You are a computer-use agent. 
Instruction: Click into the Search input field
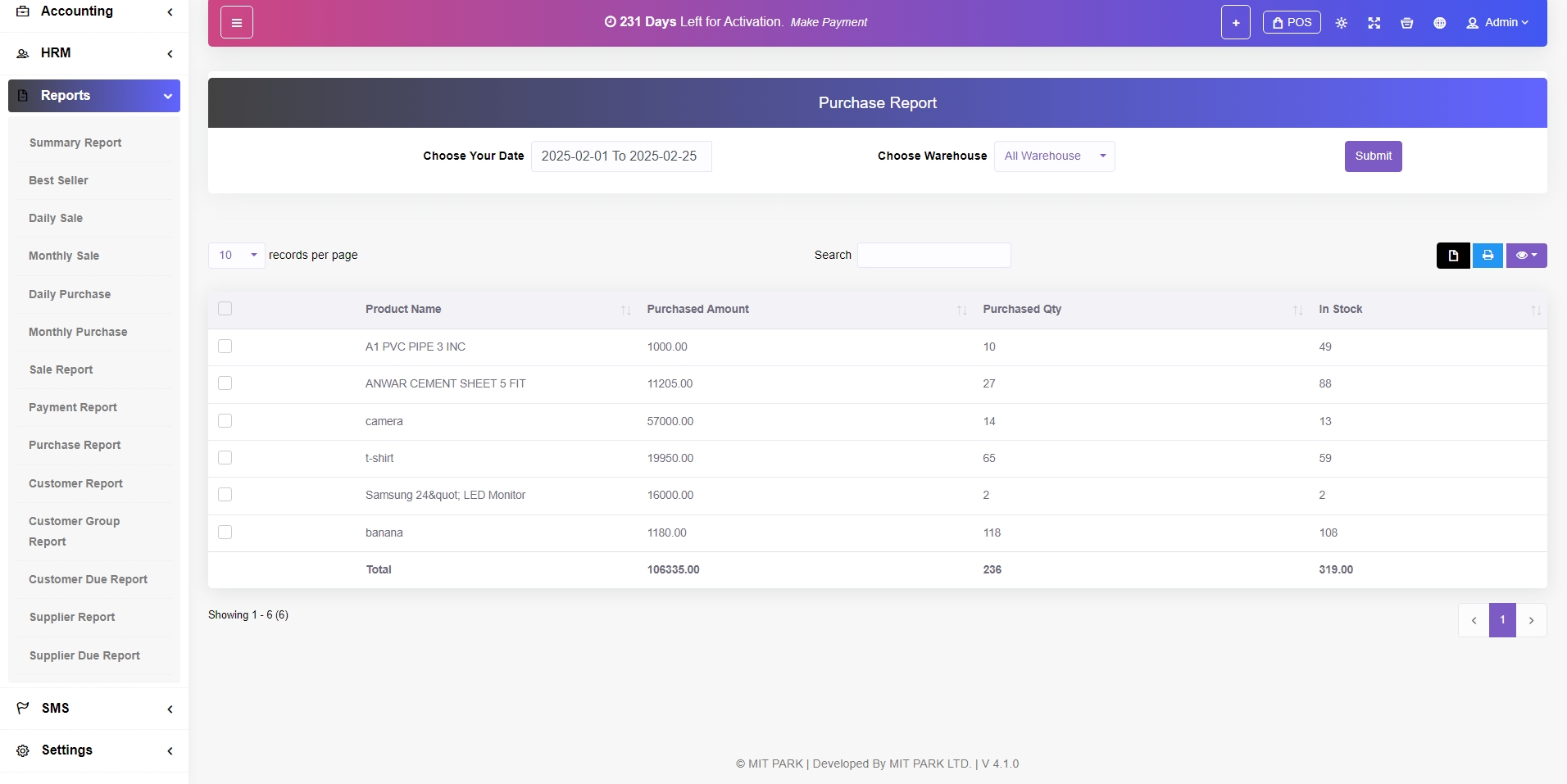pos(933,256)
